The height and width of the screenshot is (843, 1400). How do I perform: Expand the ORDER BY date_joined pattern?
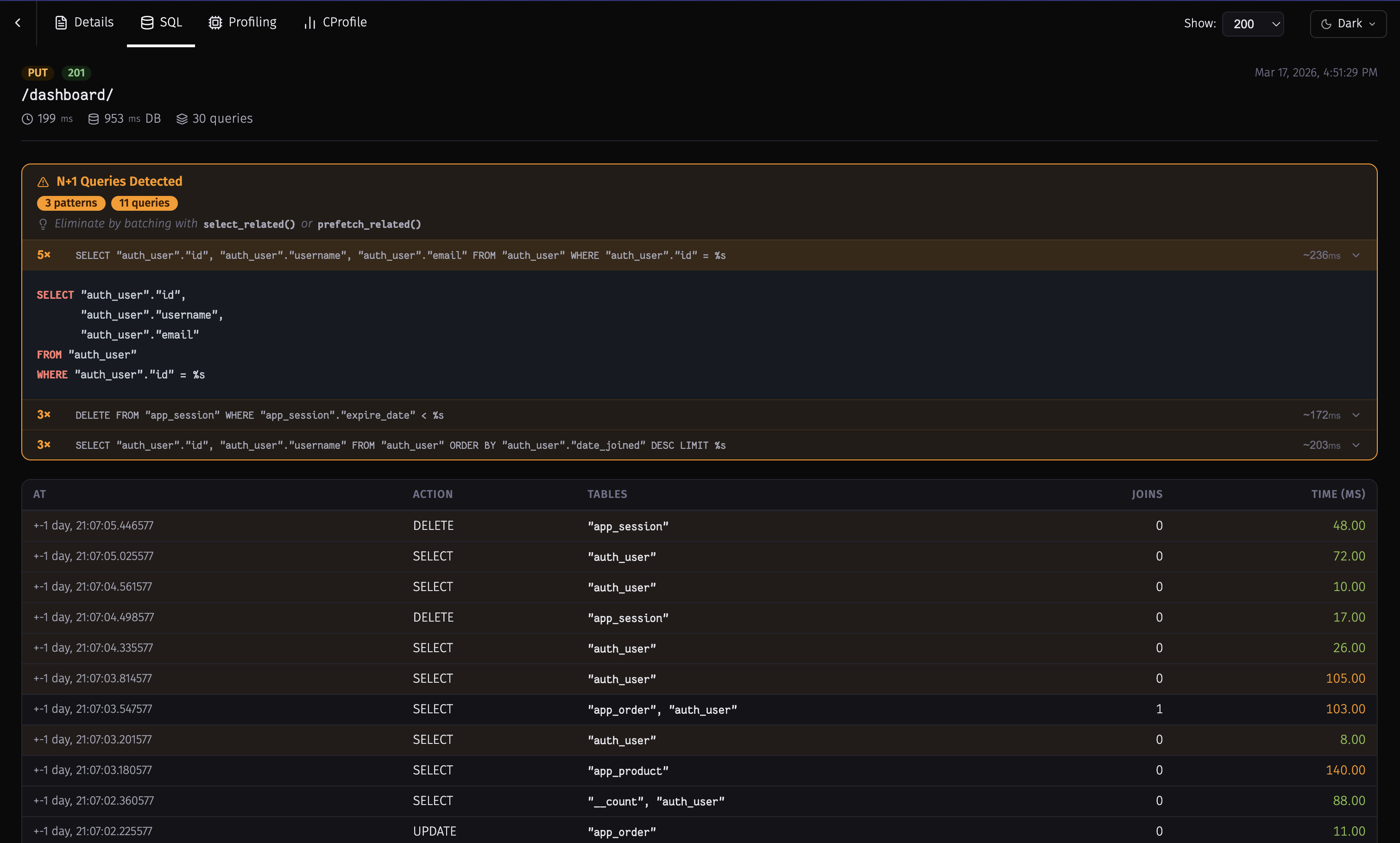(x=1356, y=446)
